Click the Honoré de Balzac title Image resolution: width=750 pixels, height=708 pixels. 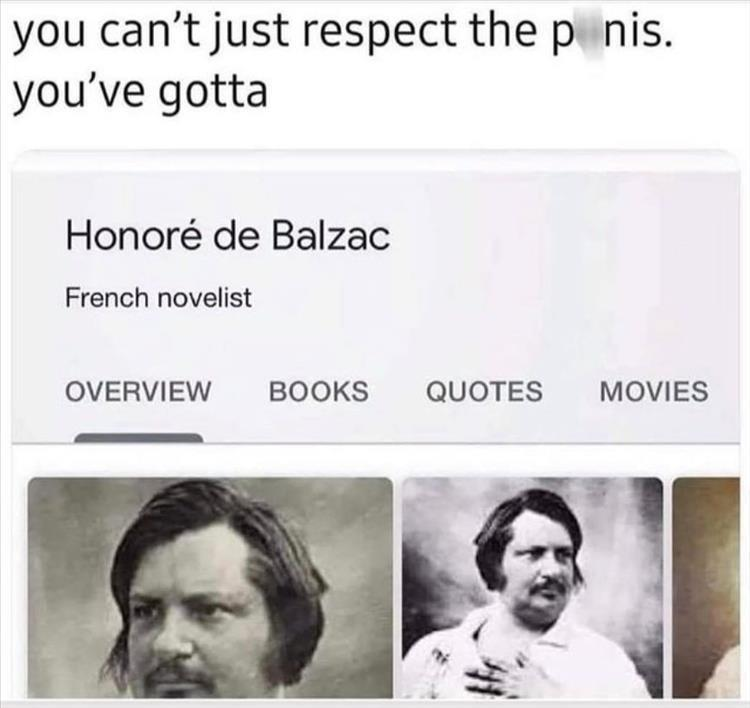[x=228, y=236]
